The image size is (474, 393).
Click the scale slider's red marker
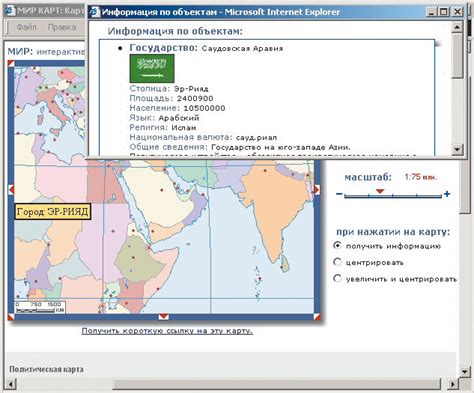[380, 191]
